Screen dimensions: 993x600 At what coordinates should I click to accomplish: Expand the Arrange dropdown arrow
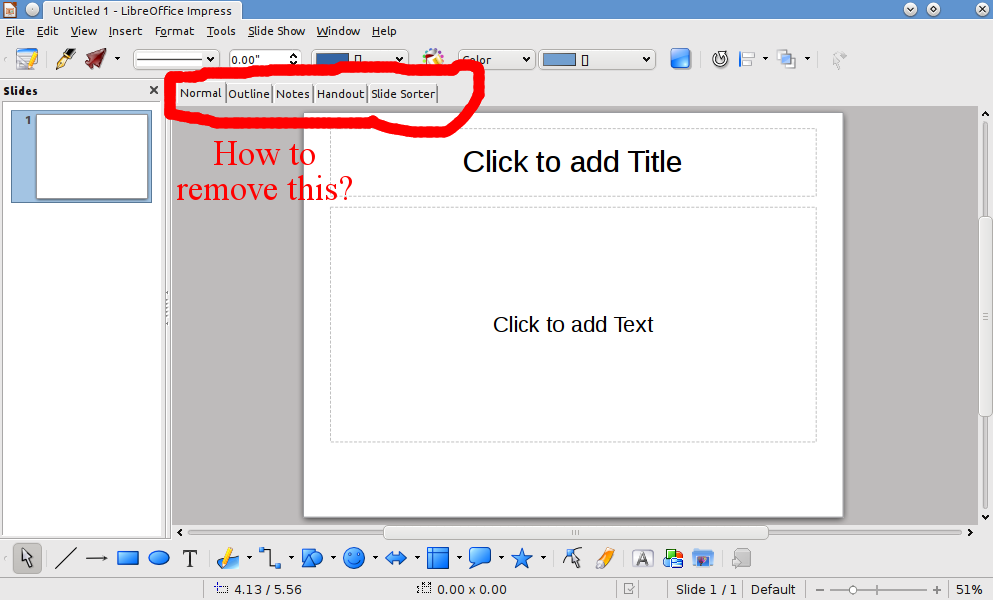coord(807,59)
